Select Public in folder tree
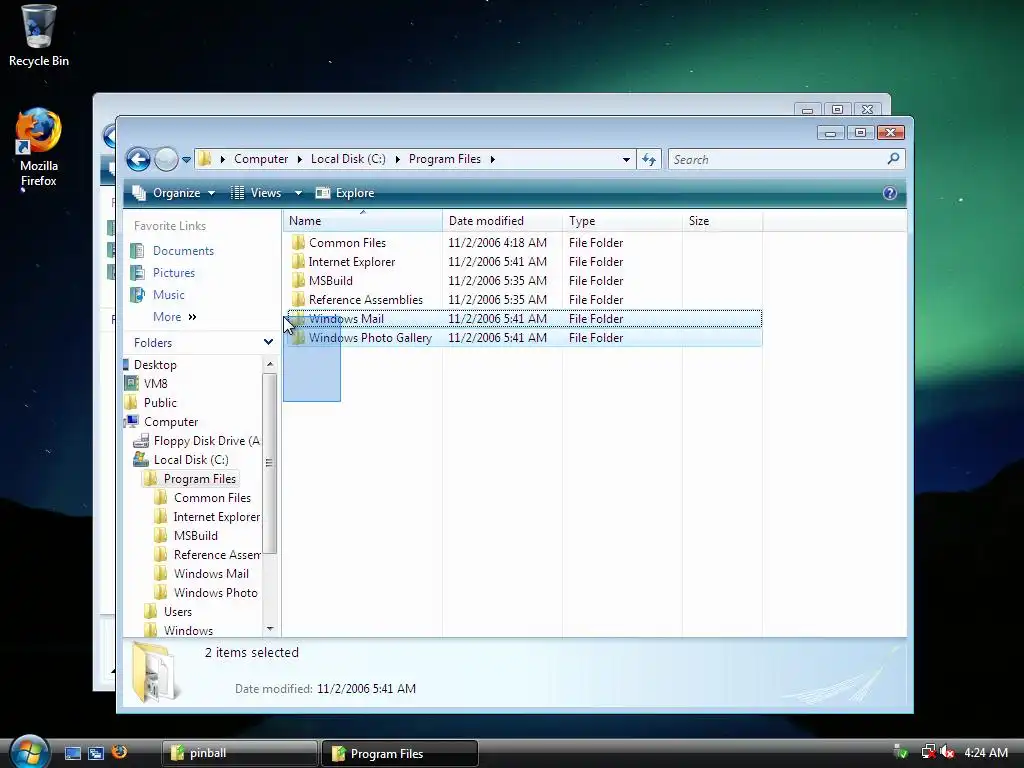The width and height of the screenshot is (1024, 768). [x=160, y=402]
